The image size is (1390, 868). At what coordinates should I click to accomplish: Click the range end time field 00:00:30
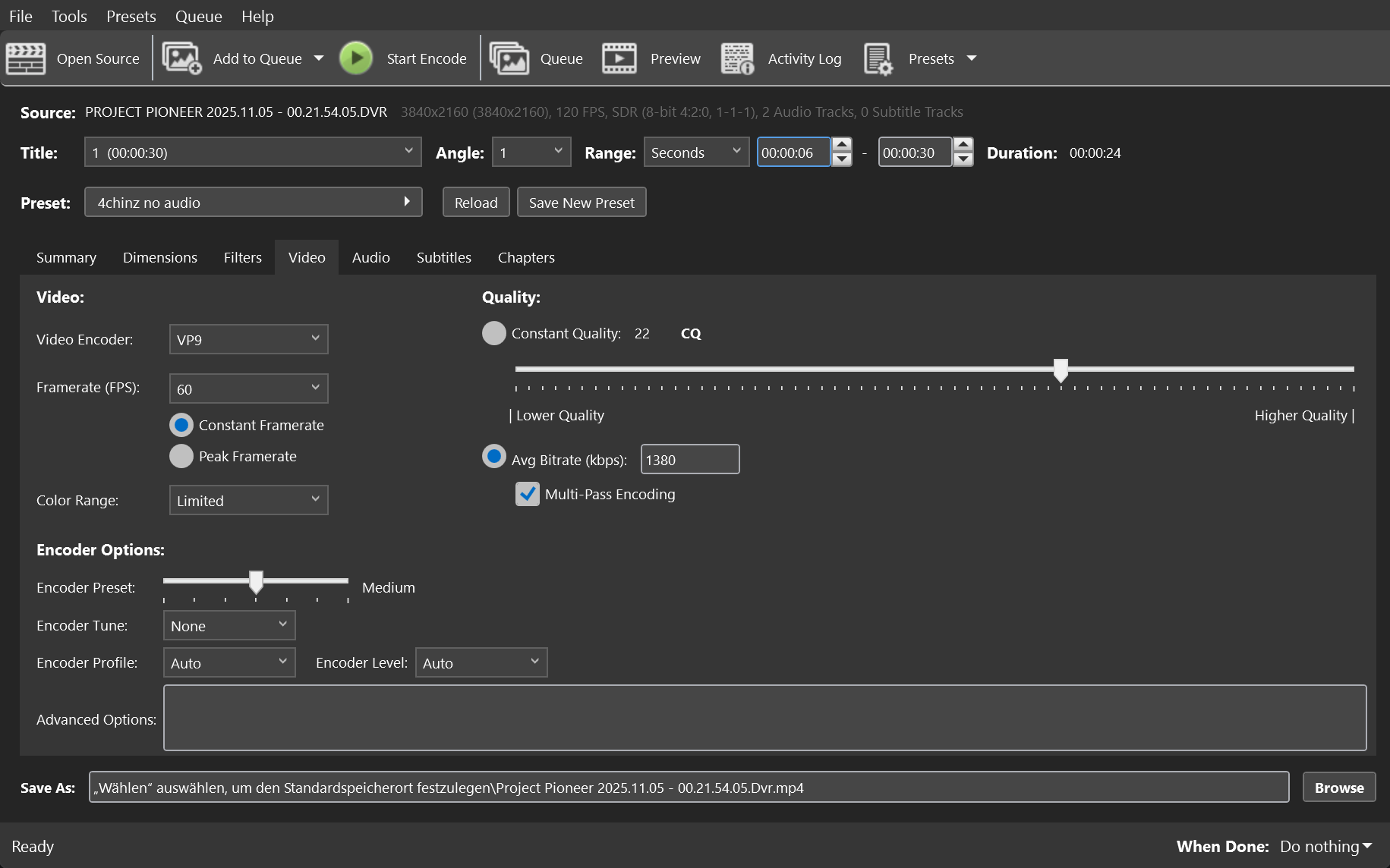tap(915, 152)
